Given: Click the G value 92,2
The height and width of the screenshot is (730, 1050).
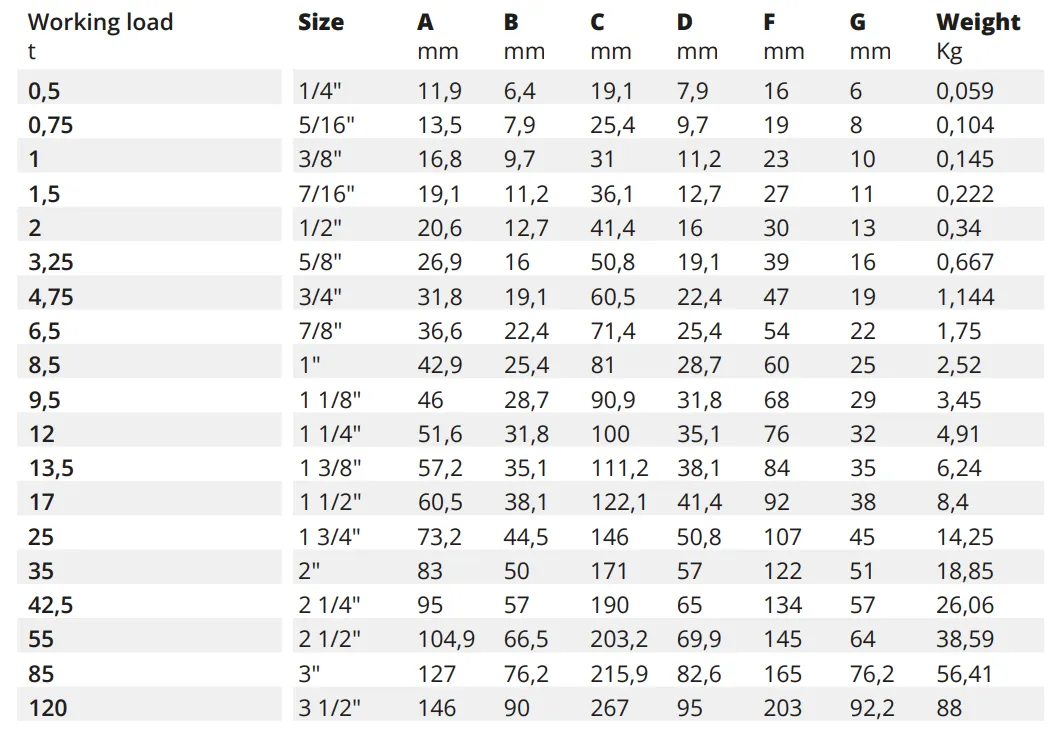Looking at the screenshot, I should coord(872,708).
